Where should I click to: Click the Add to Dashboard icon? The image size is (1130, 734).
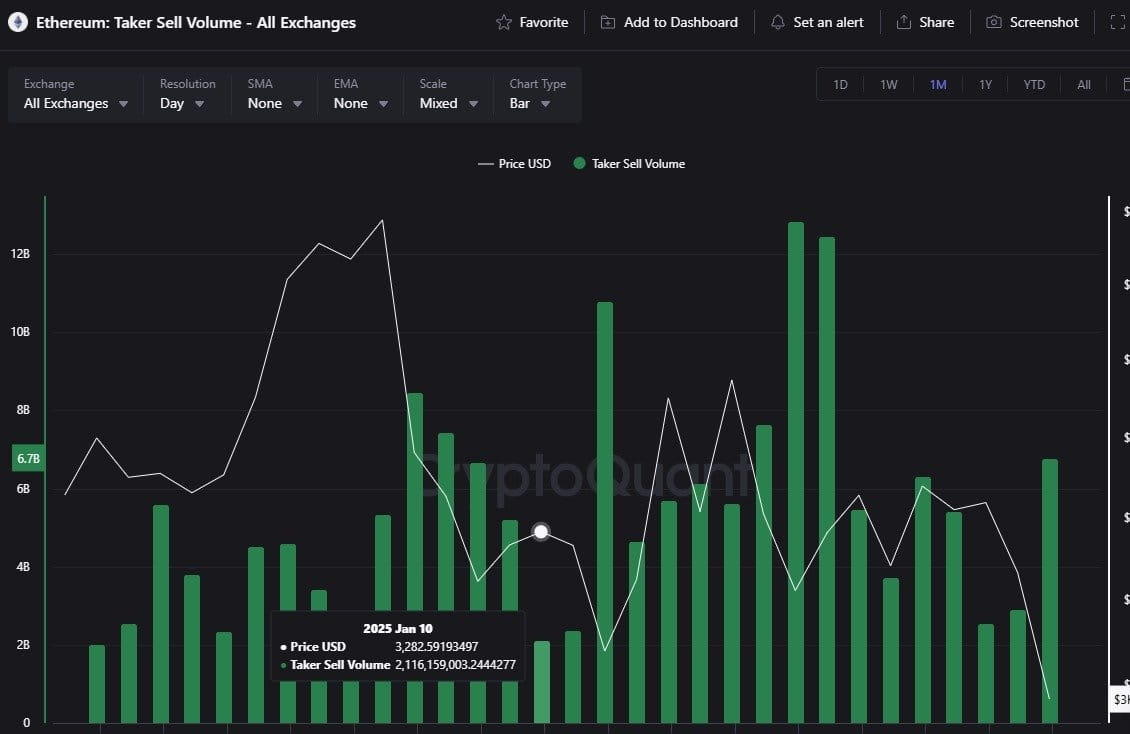tap(608, 22)
